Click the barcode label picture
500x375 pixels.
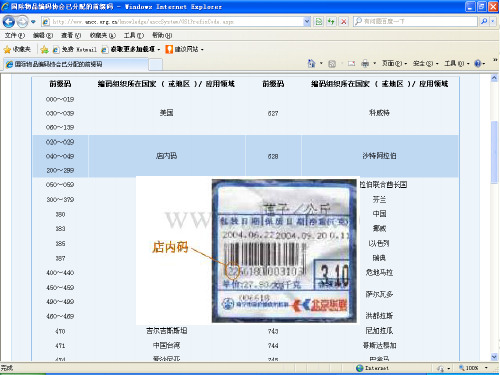pos(284,251)
